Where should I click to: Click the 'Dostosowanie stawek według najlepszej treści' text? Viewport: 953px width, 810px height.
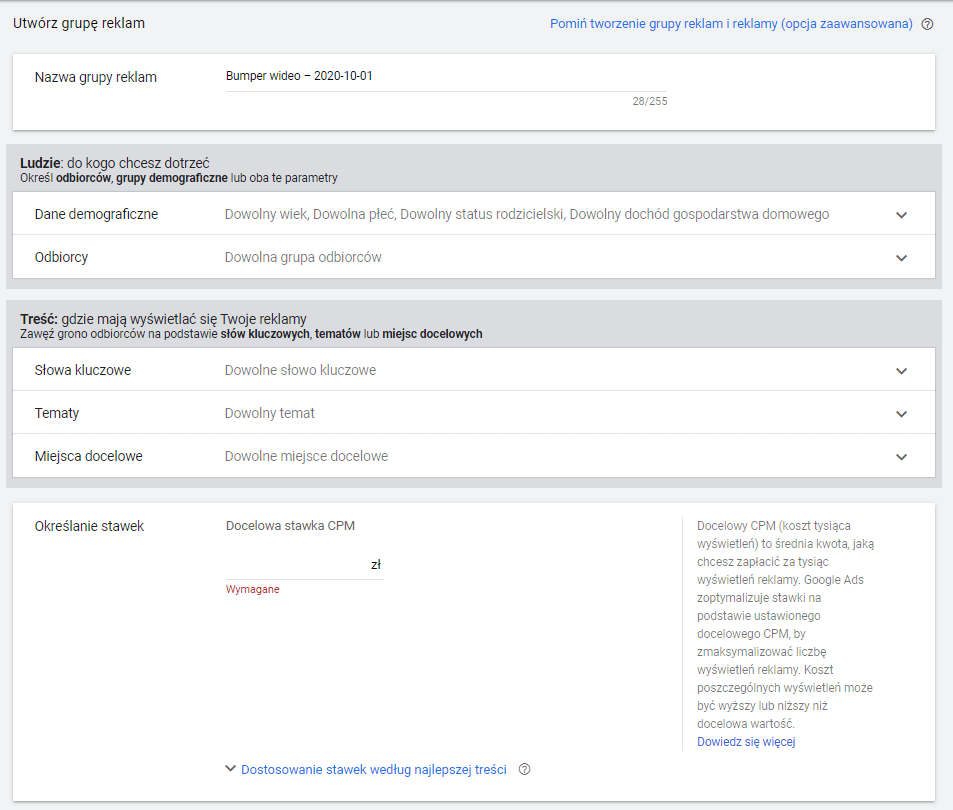click(373, 770)
